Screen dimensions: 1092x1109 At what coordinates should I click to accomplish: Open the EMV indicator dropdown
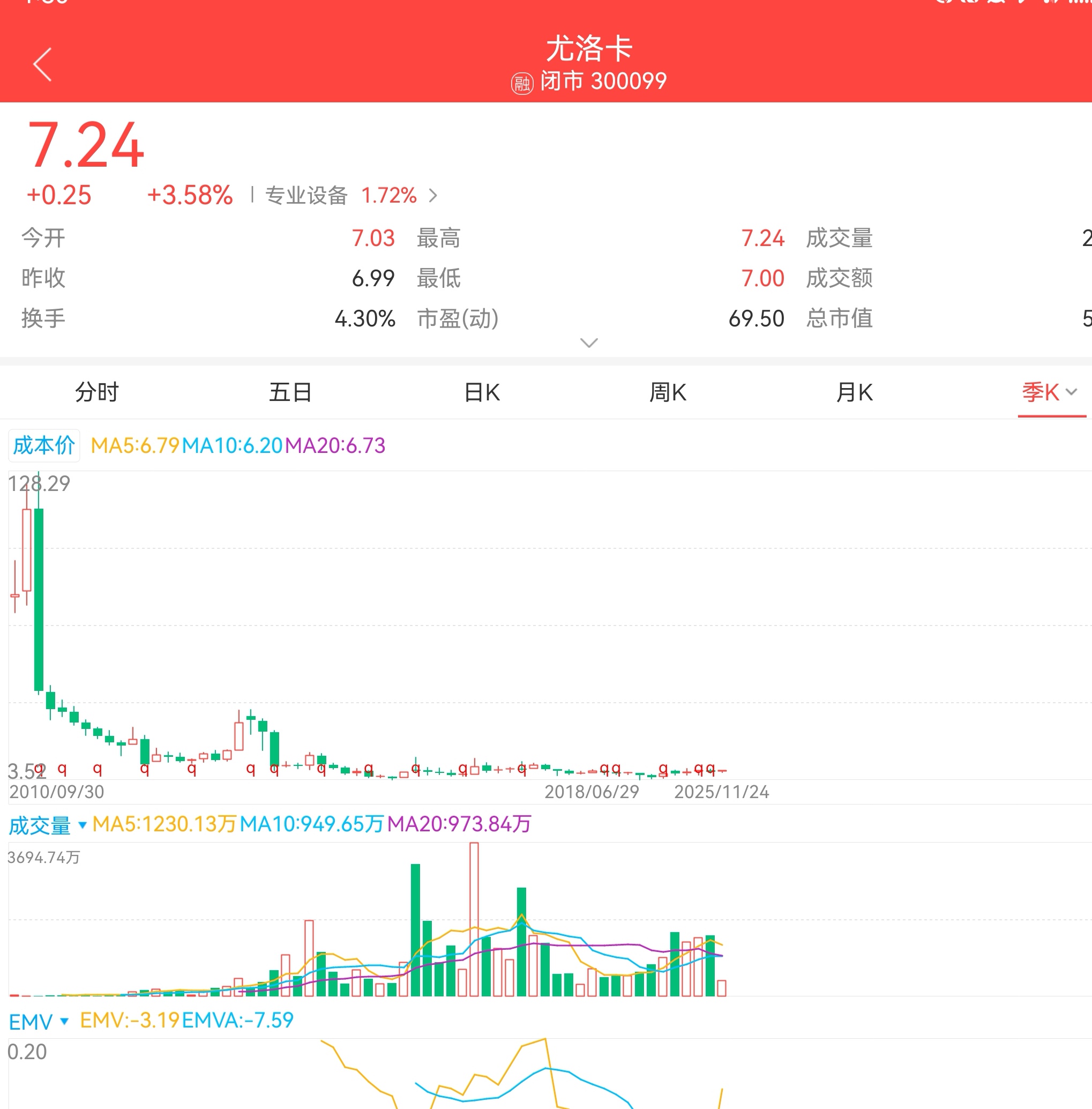64,1021
